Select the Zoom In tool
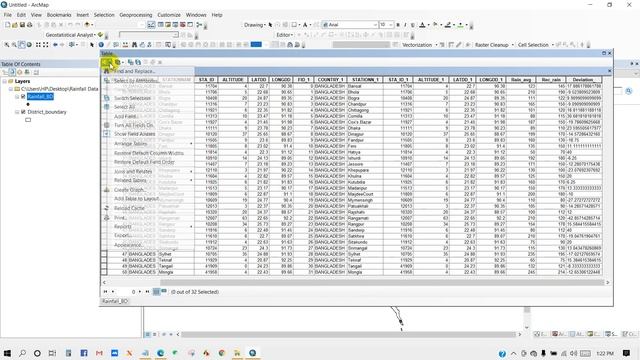The image size is (640, 360). [x=7, y=44]
